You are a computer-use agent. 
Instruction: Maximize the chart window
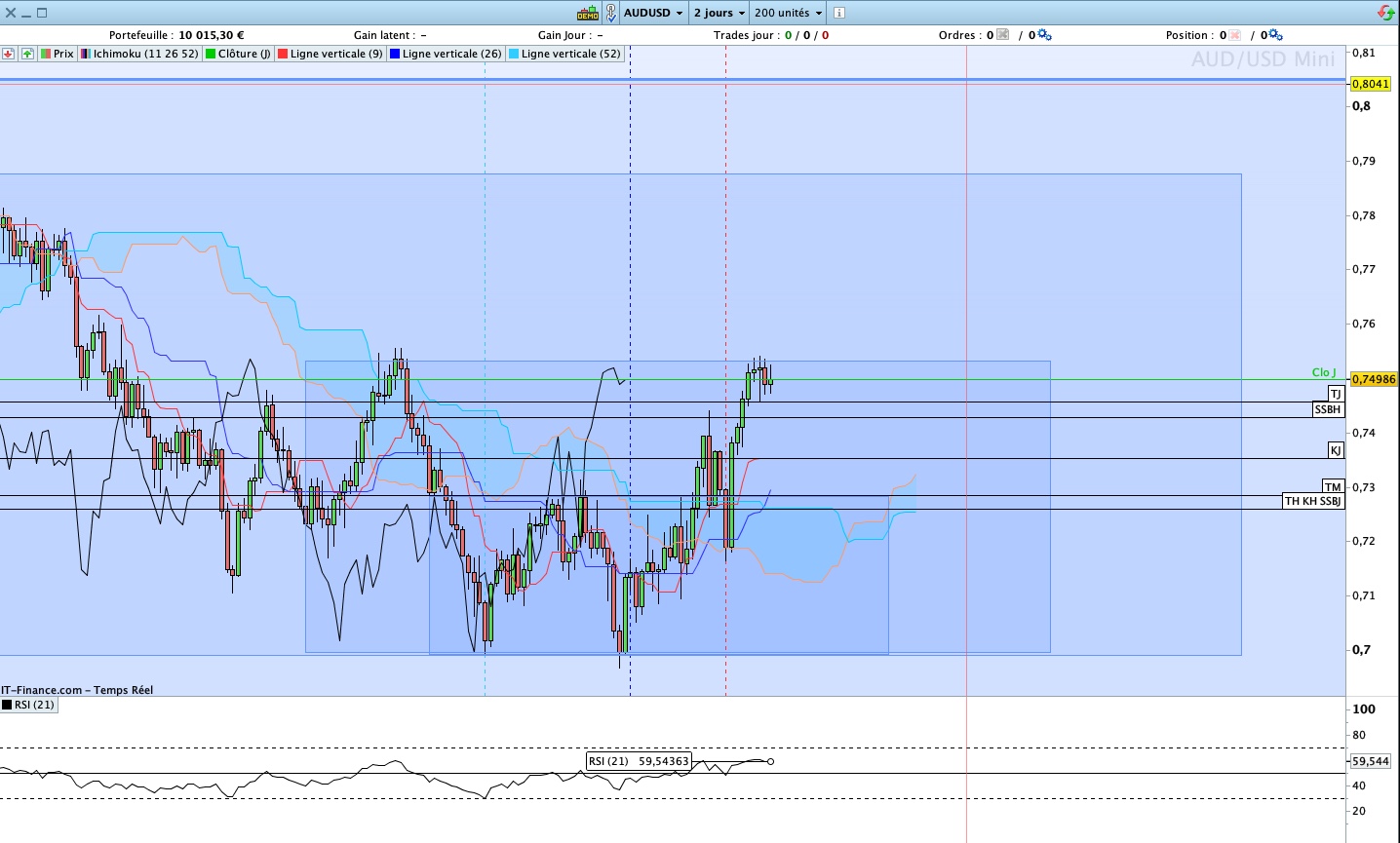pyautogui.click(x=42, y=13)
